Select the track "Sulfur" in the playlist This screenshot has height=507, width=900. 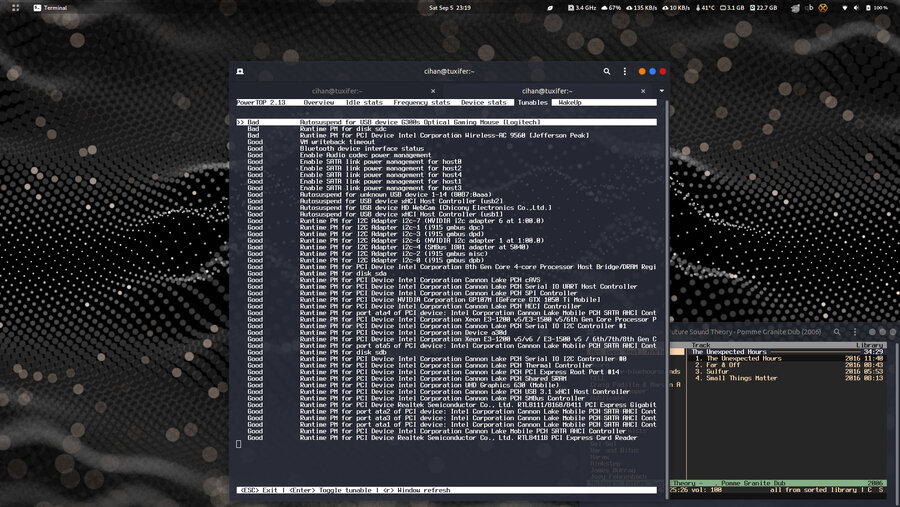pyautogui.click(x=716, y=371)
